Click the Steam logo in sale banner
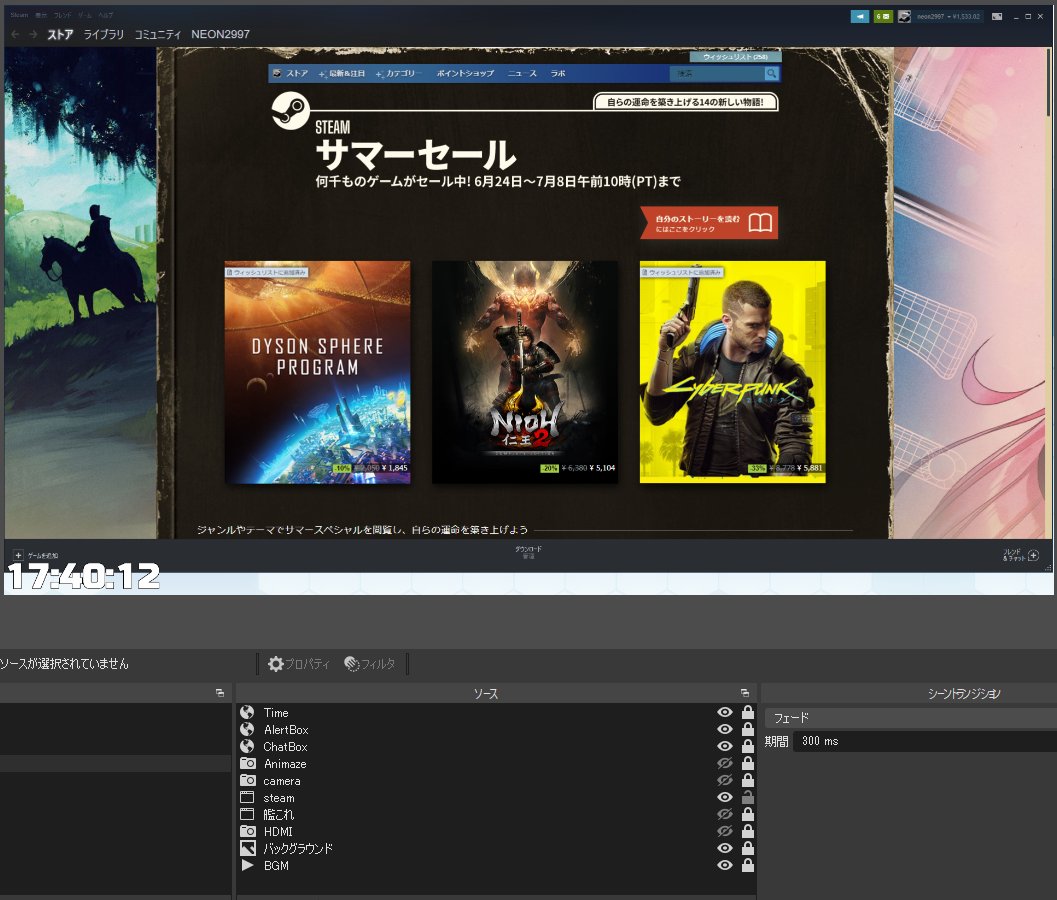The height and width of the screenshot is (900, 1057). [290, 111]
